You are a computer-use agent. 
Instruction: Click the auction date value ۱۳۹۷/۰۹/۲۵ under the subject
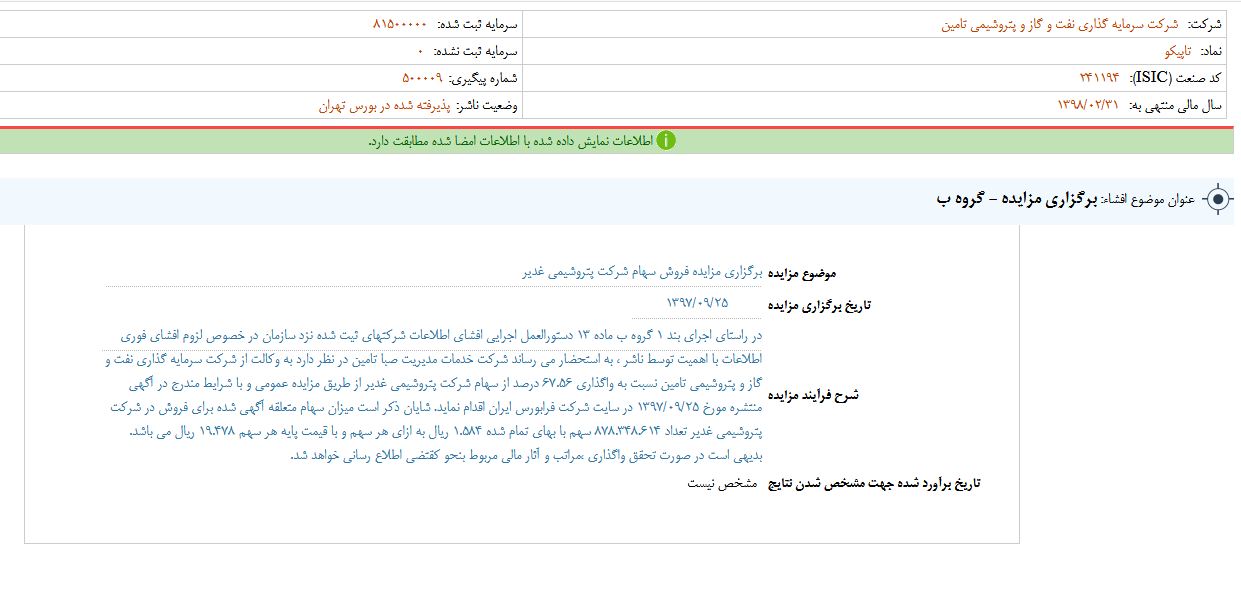[x=697, y=302]
